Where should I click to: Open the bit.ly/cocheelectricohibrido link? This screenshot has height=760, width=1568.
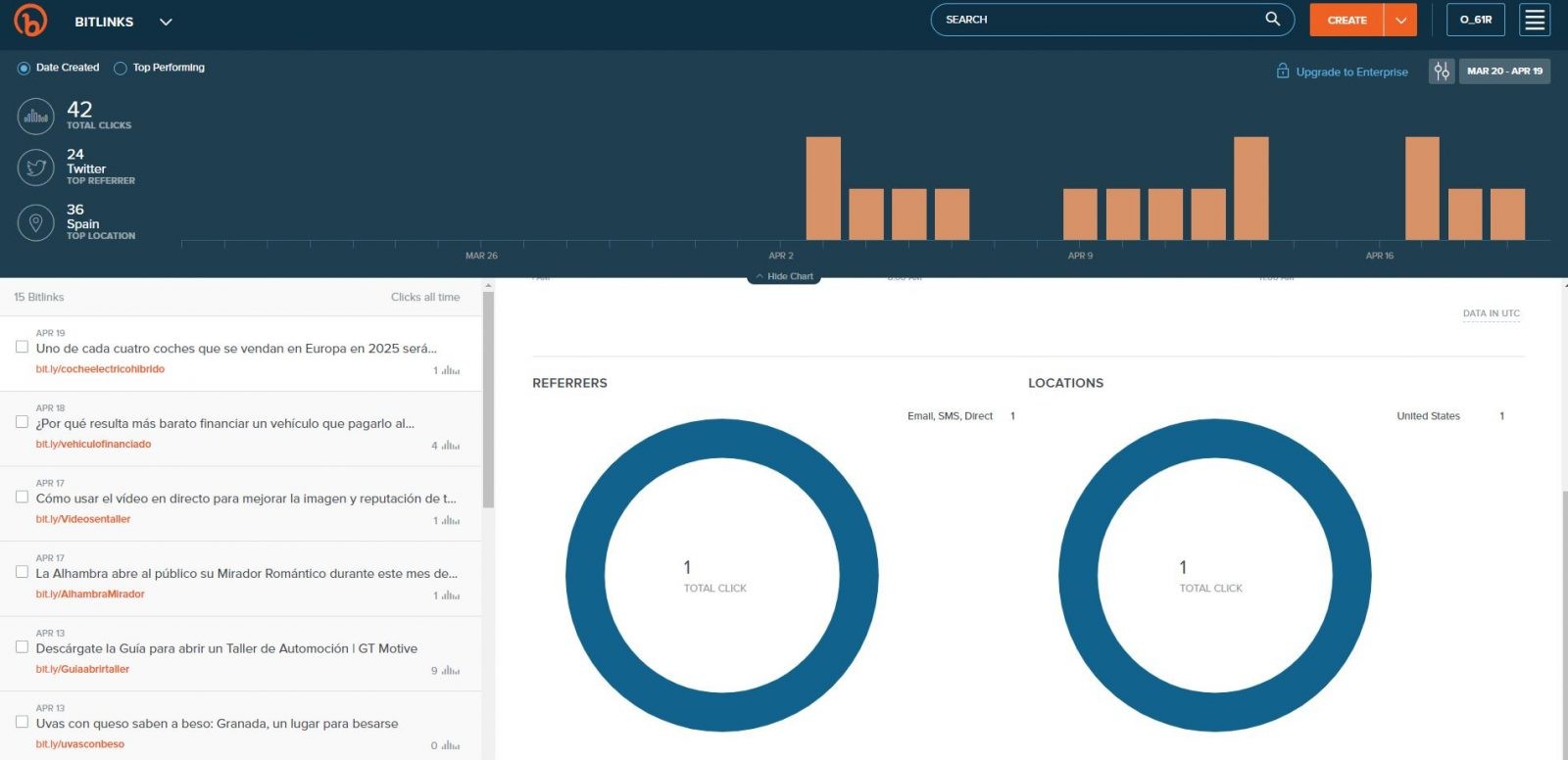[x=100, y=369]
